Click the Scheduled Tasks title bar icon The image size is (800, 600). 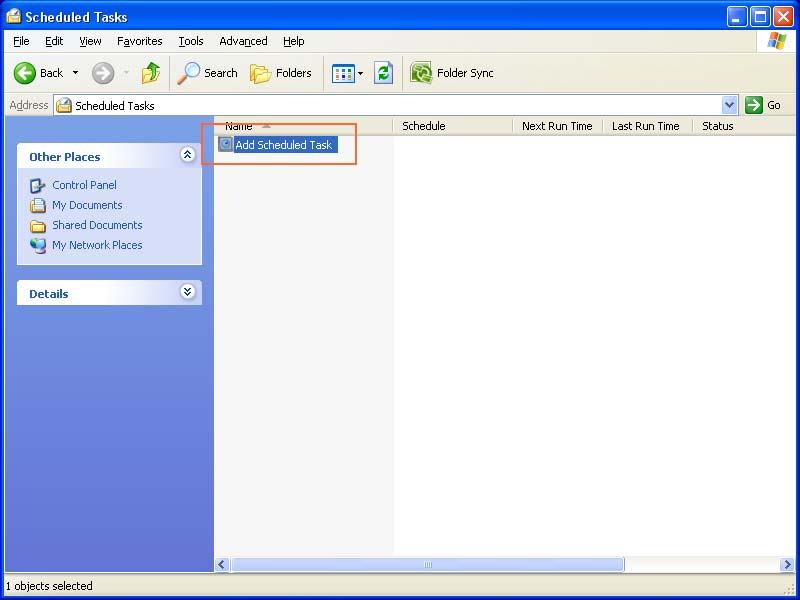tap(14, 17)
